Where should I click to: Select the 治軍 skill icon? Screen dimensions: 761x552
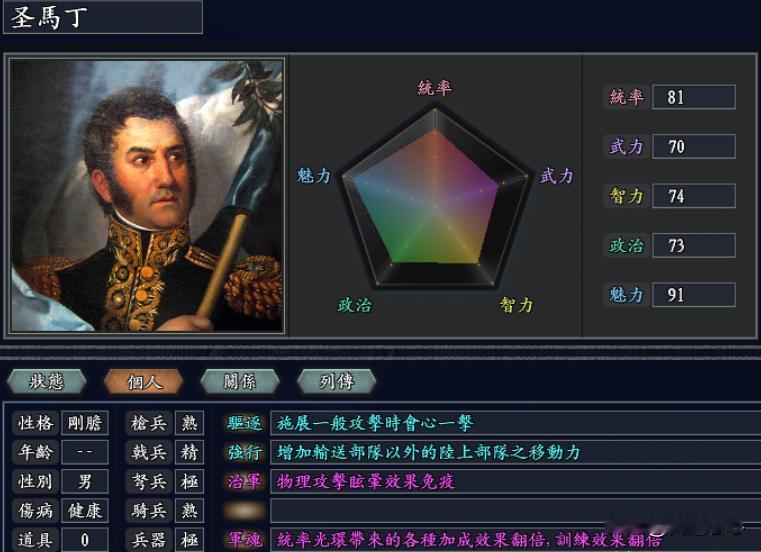(245, 482)
